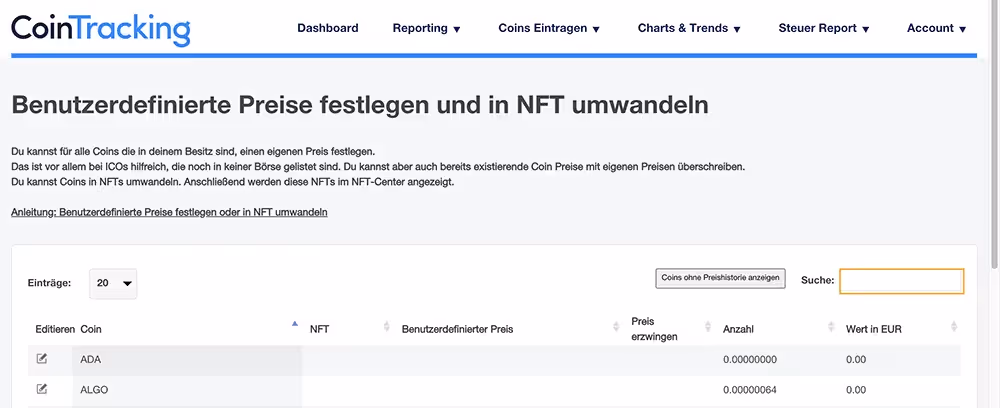Click Coins ohne Preishistorie anzeigen button
Image resolution: width=1000 pixels, height=408 pixels.
click(720, 278)
